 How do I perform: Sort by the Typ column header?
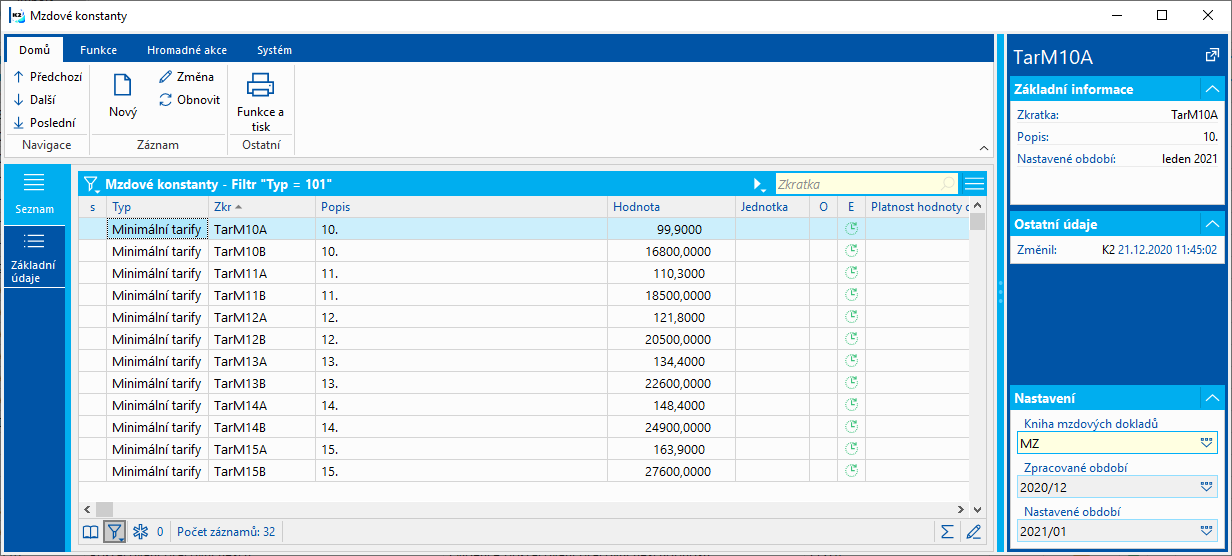(157, 207)
